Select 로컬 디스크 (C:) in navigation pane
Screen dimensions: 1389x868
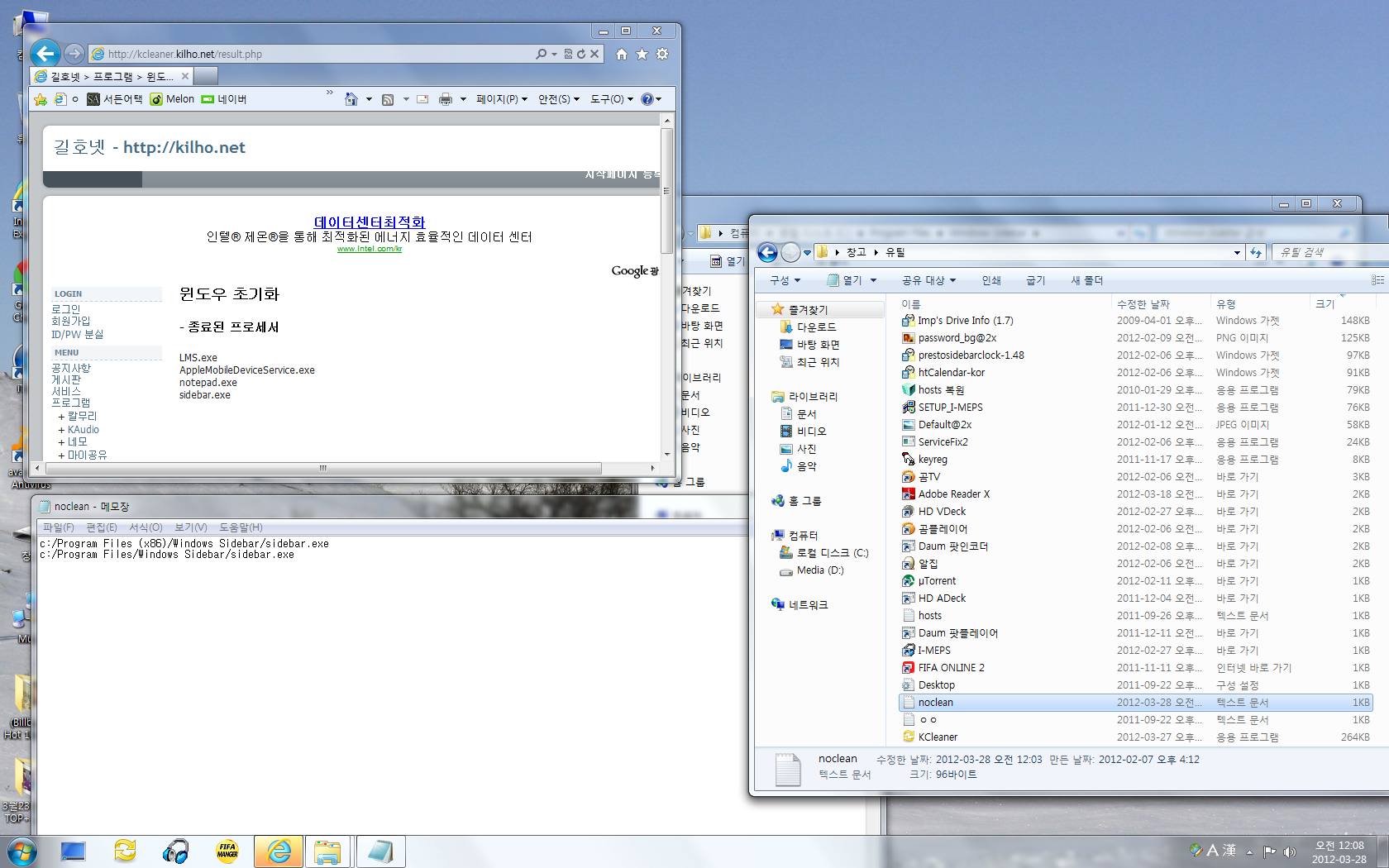tap(832, 552)
